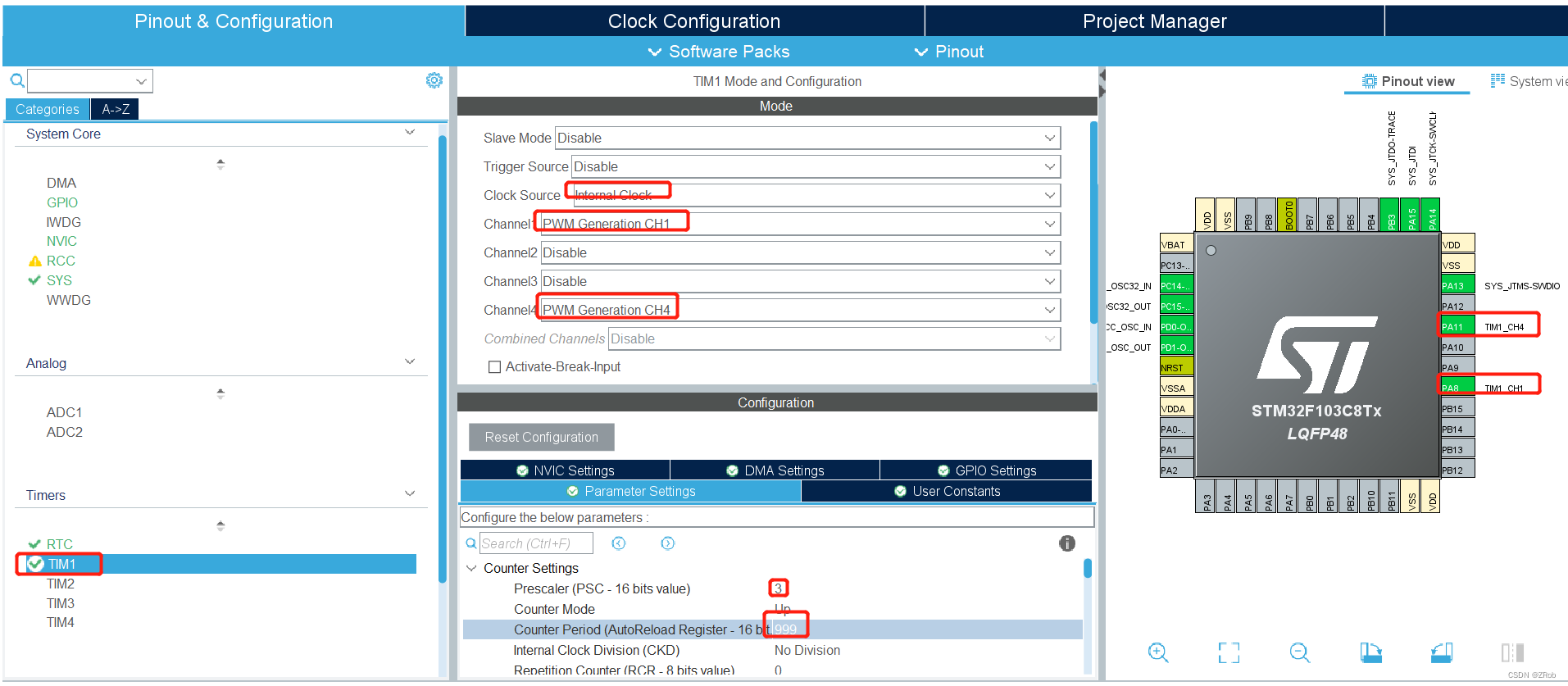Collapse the Timers category

pos(410,494)
